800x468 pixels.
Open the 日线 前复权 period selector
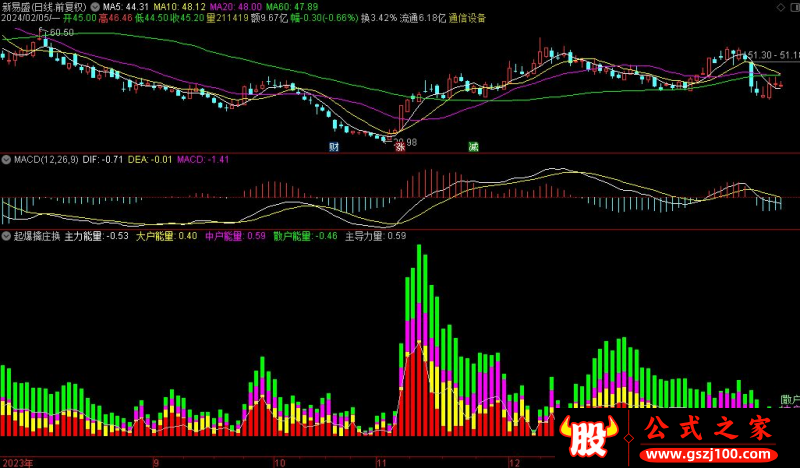point(60,6)
